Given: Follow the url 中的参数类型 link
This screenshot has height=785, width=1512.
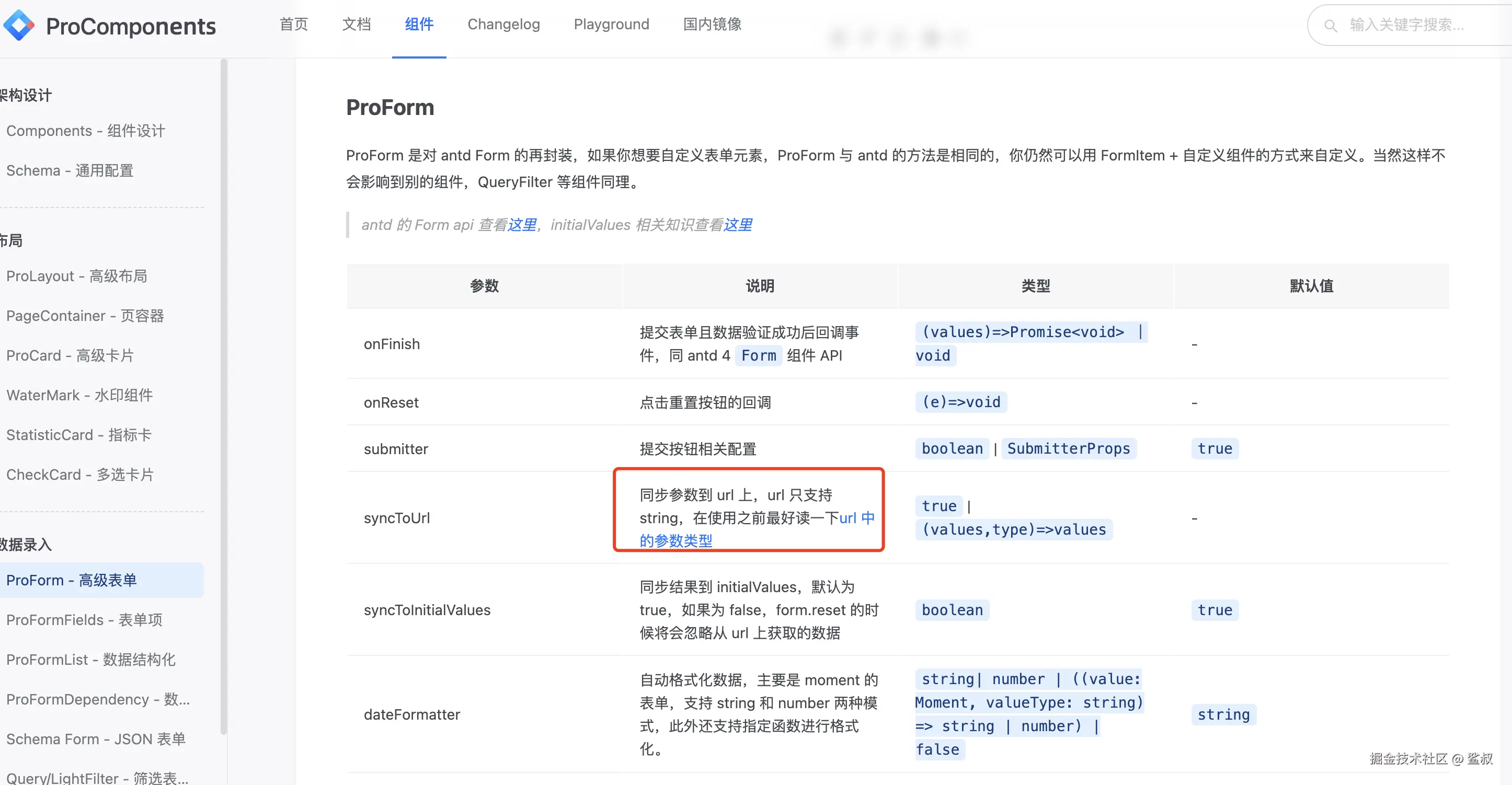Looking at the screenshot, I should coord(675,540).
